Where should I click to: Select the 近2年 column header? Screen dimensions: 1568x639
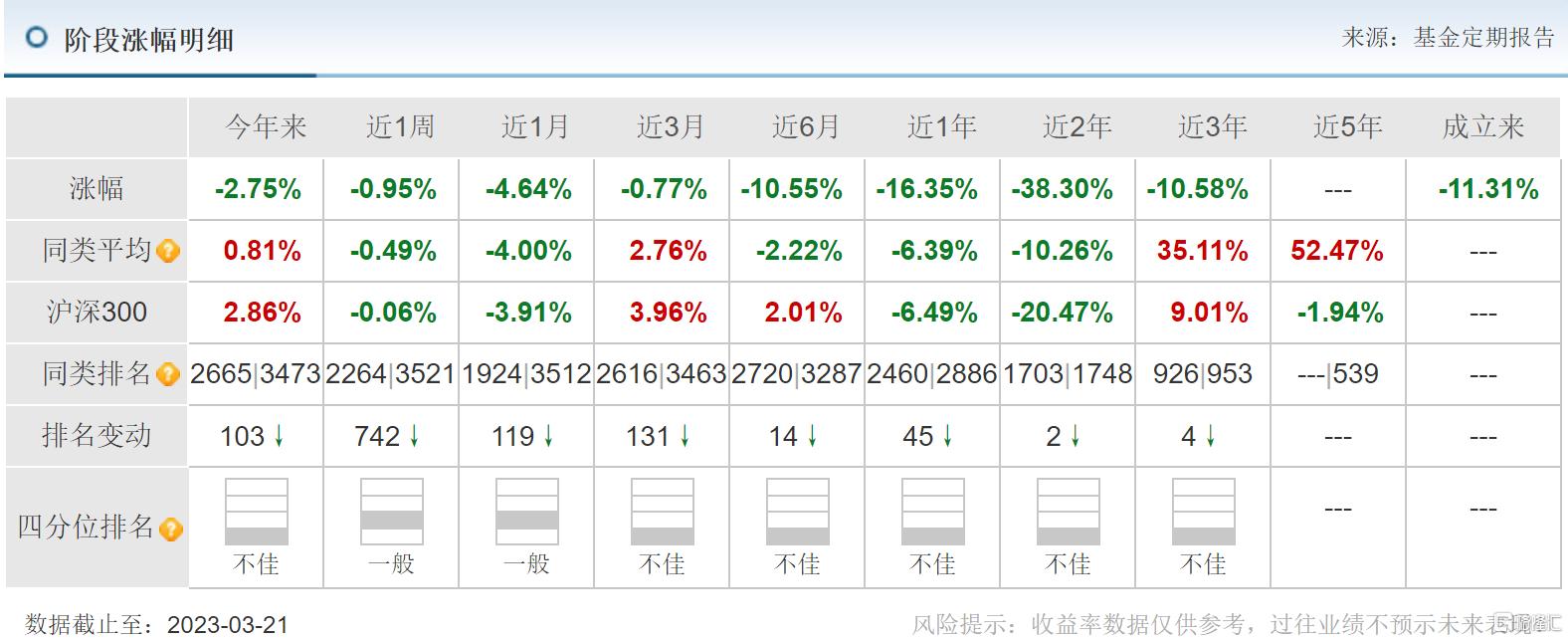pyautogui.click(x=1077, y=126)
